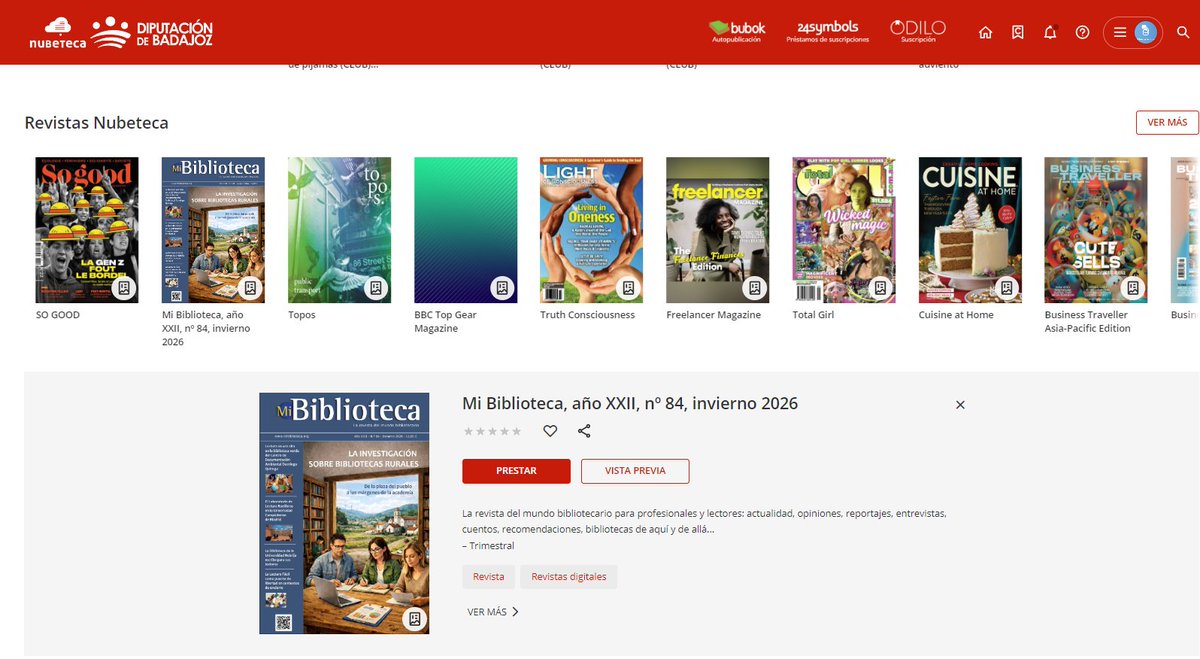1200x659 pixels.
Task: Click VER MÁS button for Revistas Nubeteca
Action: 1167,122
